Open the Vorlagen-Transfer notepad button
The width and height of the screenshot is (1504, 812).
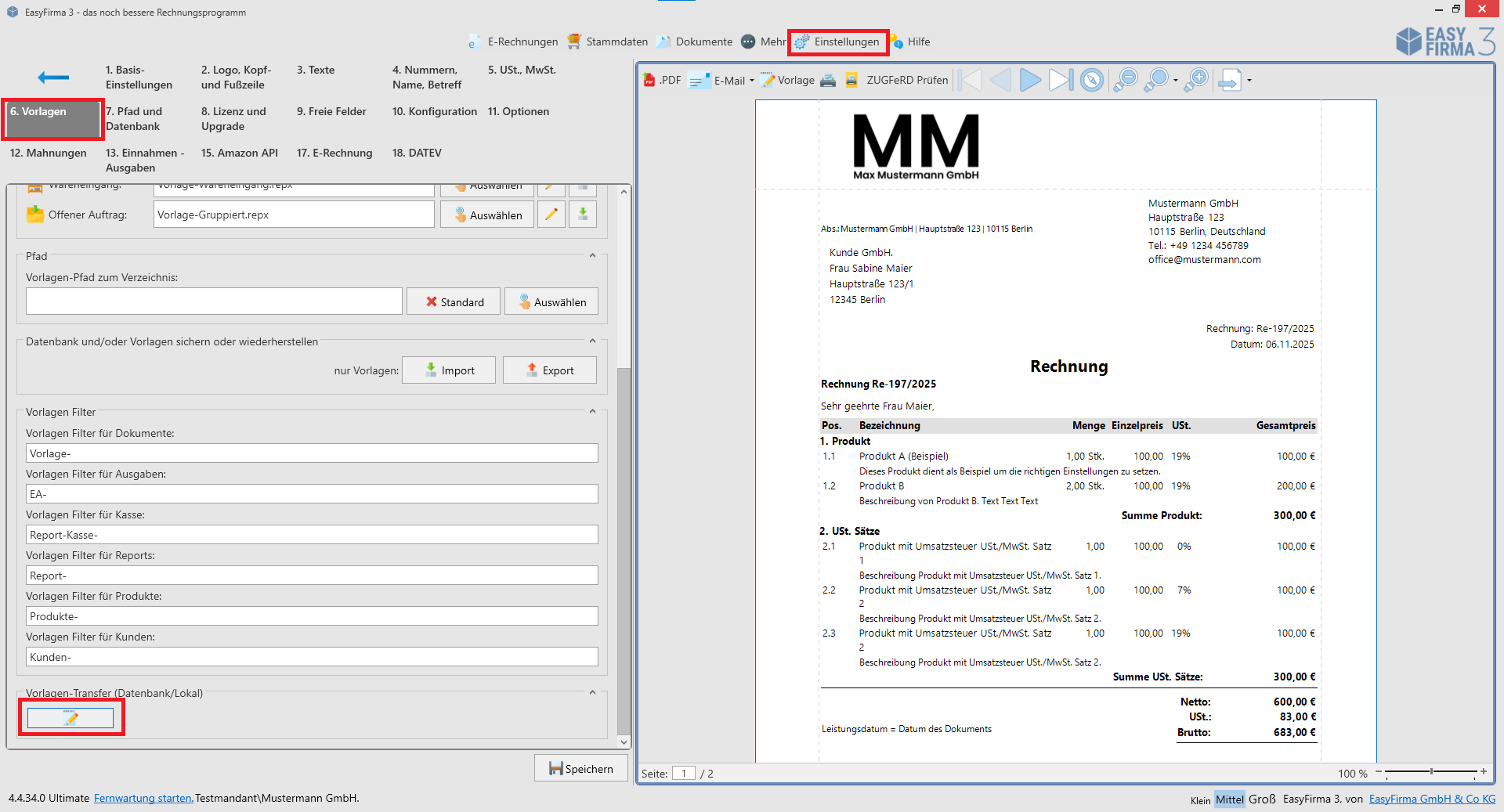70,718
